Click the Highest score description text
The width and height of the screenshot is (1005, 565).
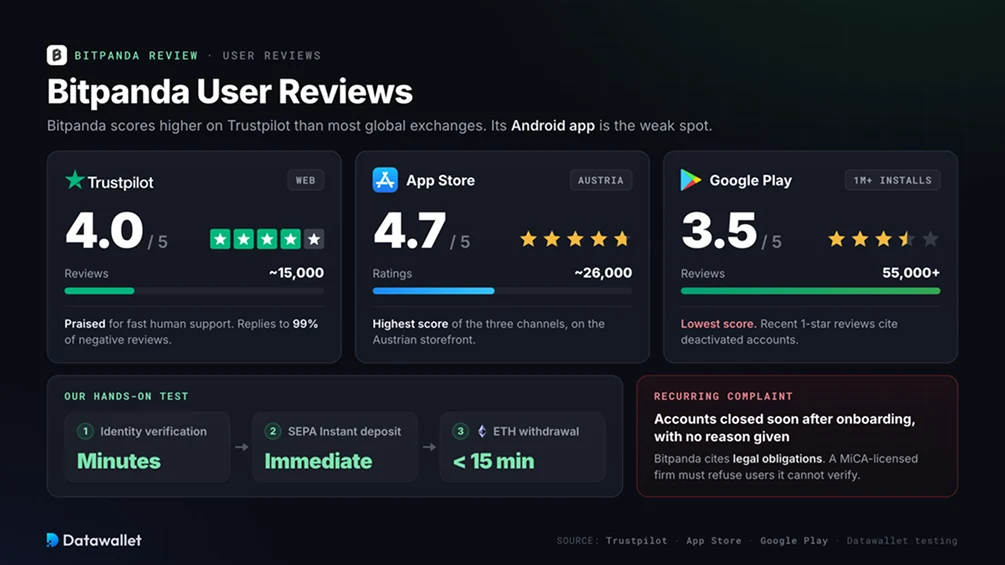coord(488,332)
